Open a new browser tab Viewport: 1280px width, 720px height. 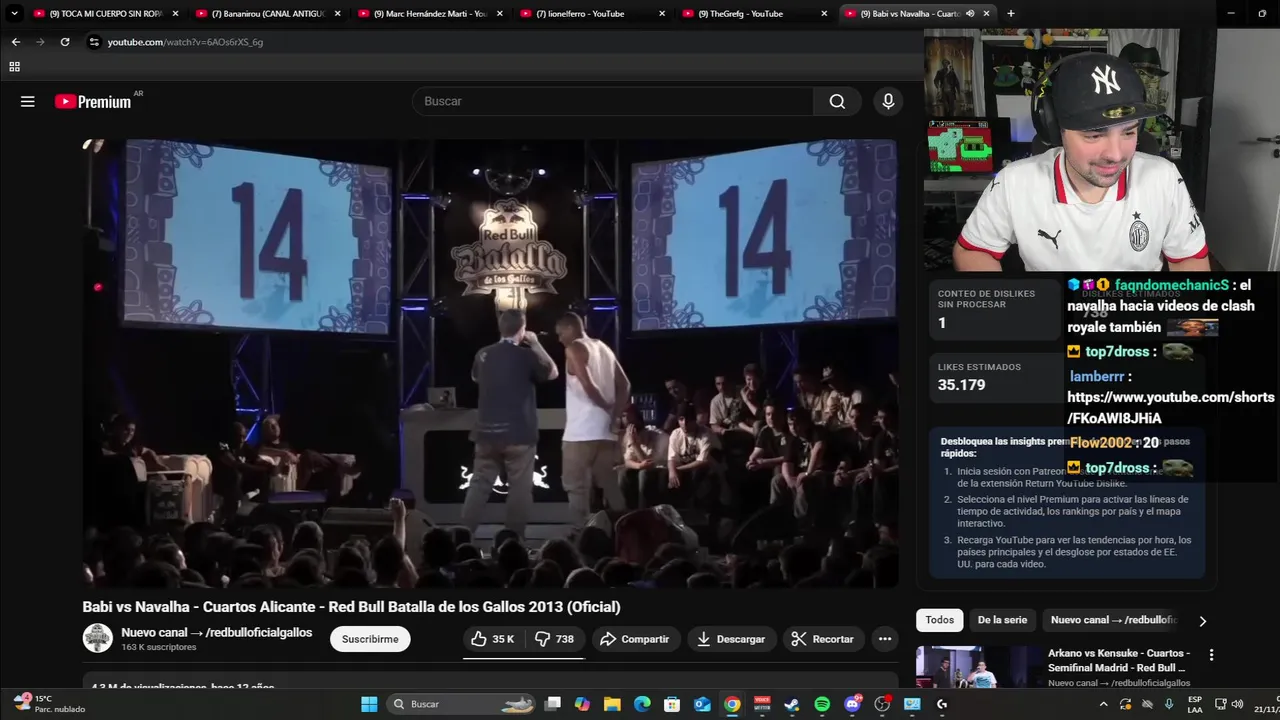coord(1010,14)
